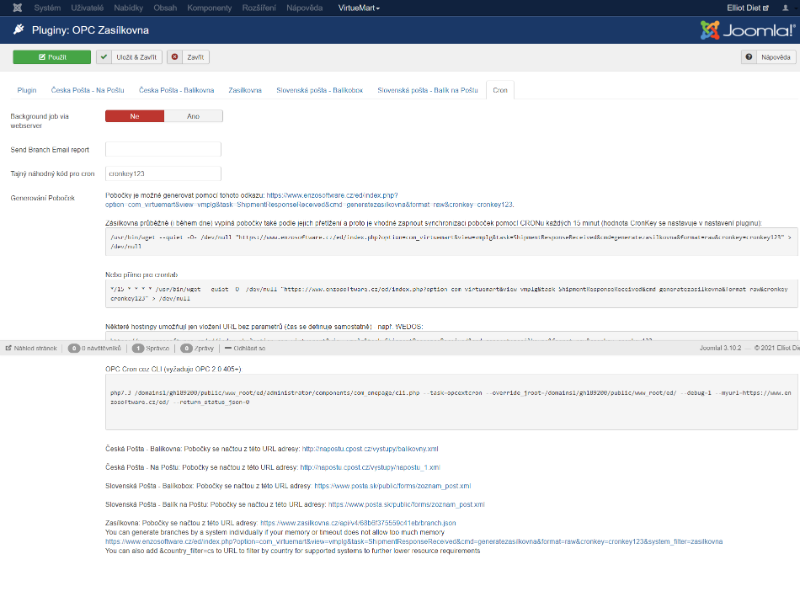Screen dimensions: 800x591
Task: Open the system_filter=zasilkovna URL link
Action: pyautogui.click(x=414, y=541)
